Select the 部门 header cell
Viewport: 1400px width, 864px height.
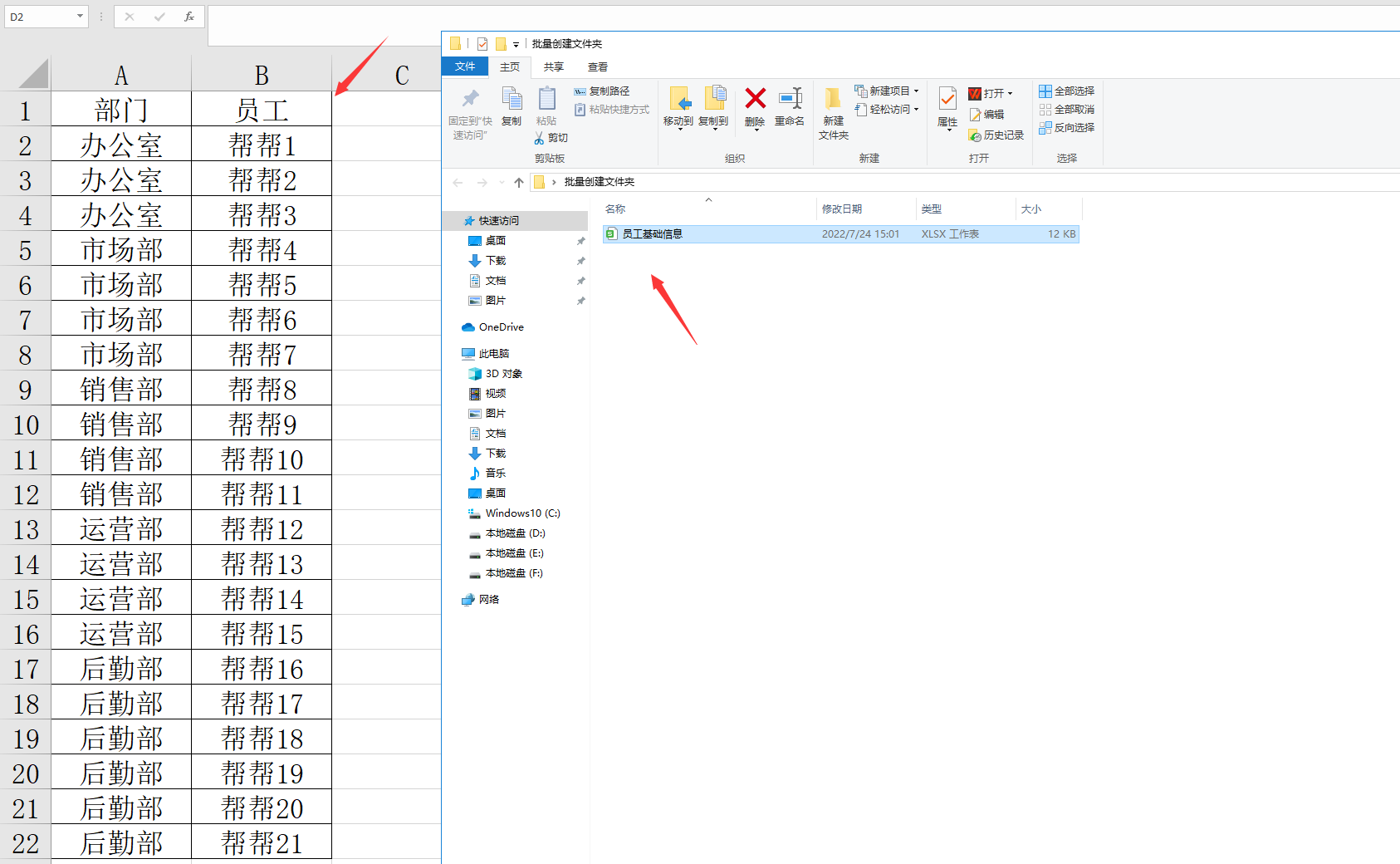[x=121, y=110]
